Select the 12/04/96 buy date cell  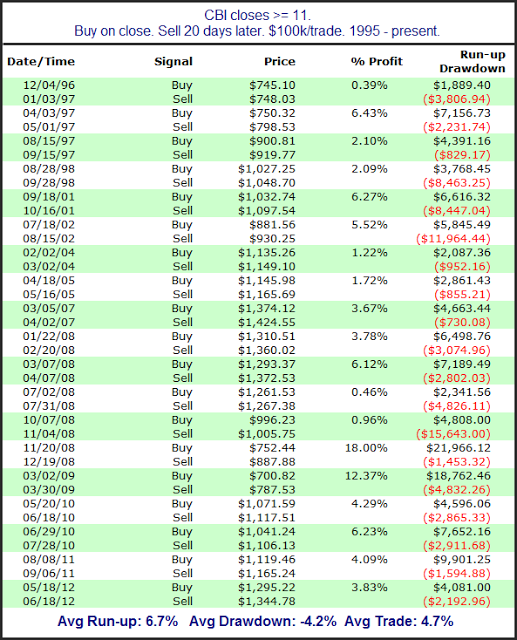[49, 85]
